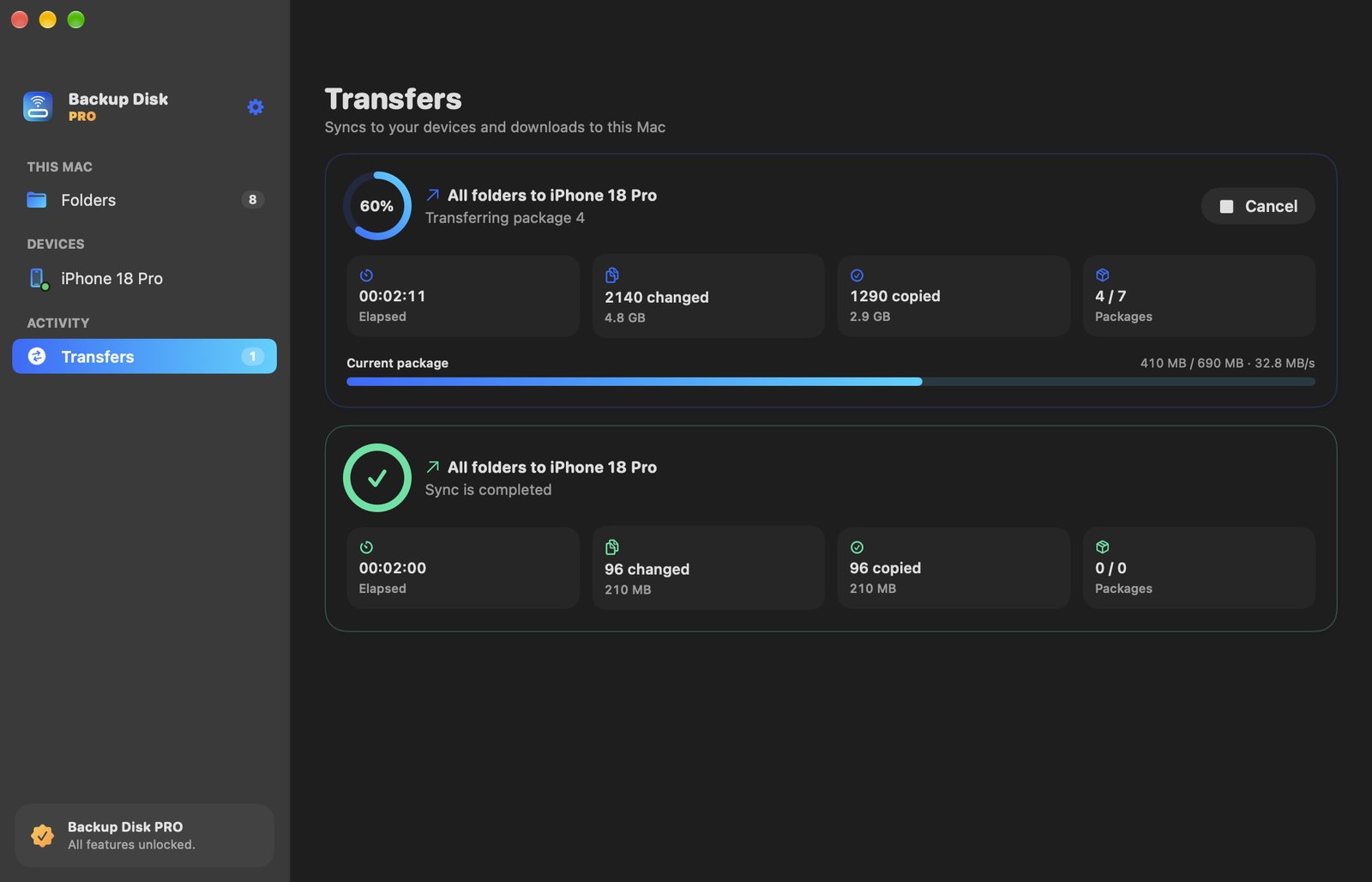Click the orange verified badge icon
This screenshot has width=1372, height=882.
pos(42,835)
